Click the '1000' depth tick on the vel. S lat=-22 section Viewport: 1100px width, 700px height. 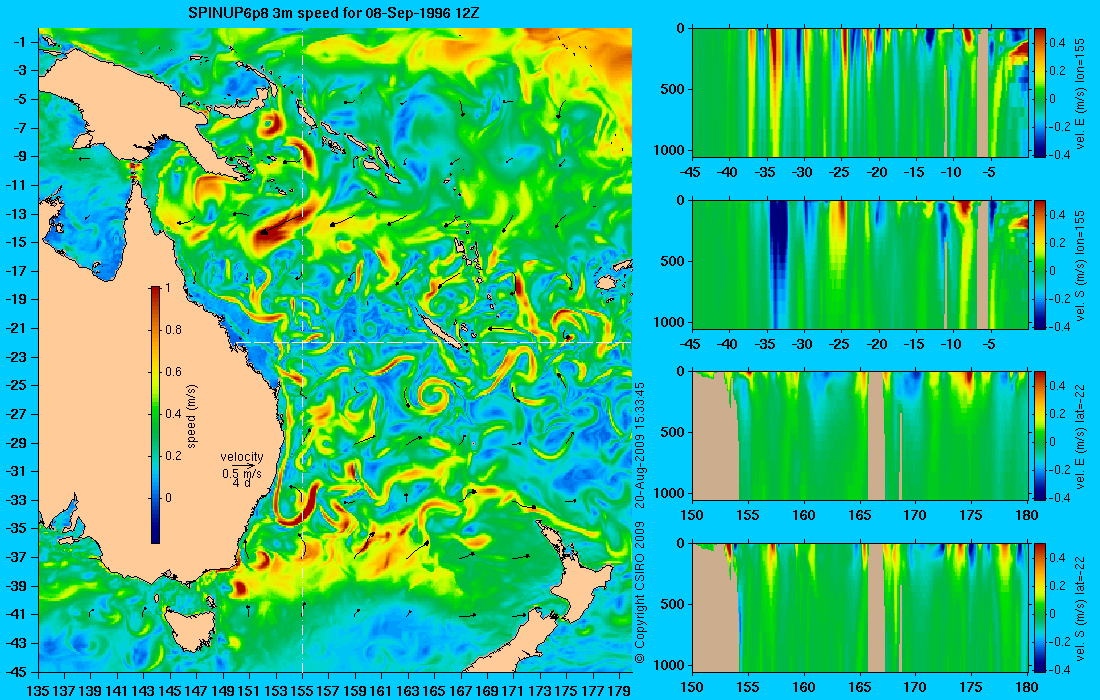(671, 665)
